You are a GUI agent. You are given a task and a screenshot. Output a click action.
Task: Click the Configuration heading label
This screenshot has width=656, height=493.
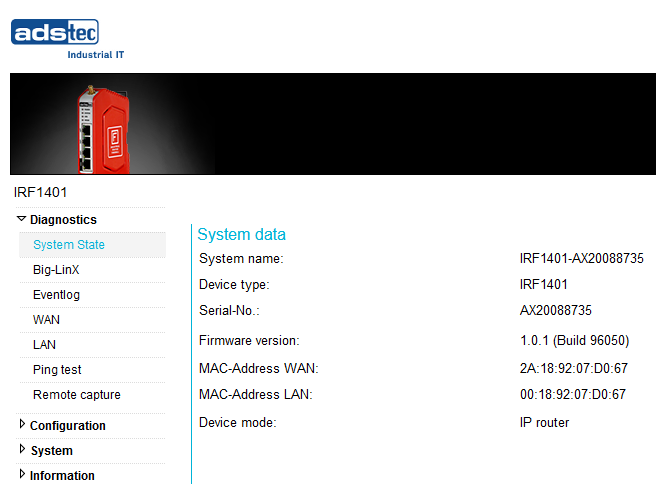[68, 426]
